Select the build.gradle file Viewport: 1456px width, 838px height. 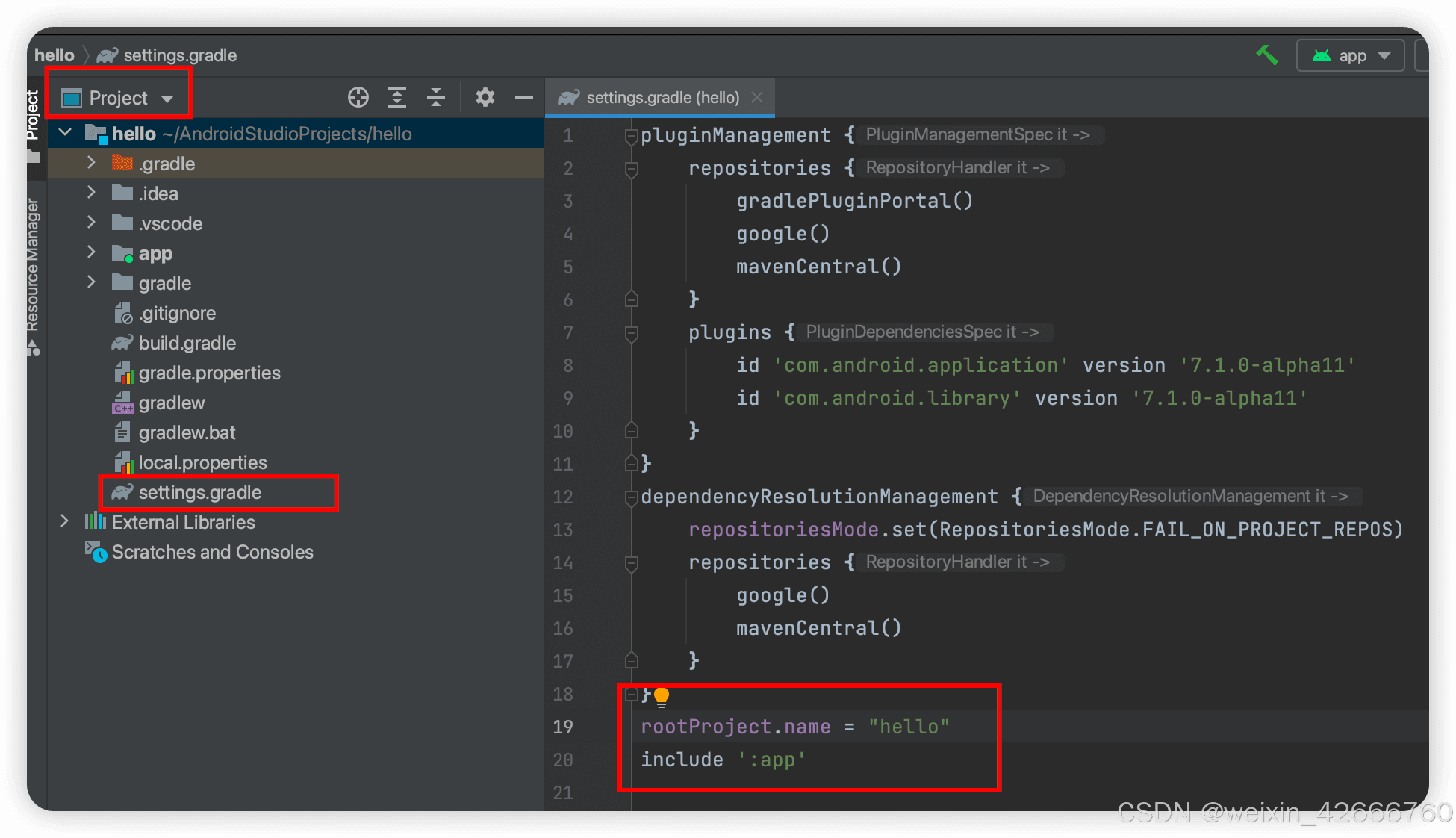click(x=187, y=343)
